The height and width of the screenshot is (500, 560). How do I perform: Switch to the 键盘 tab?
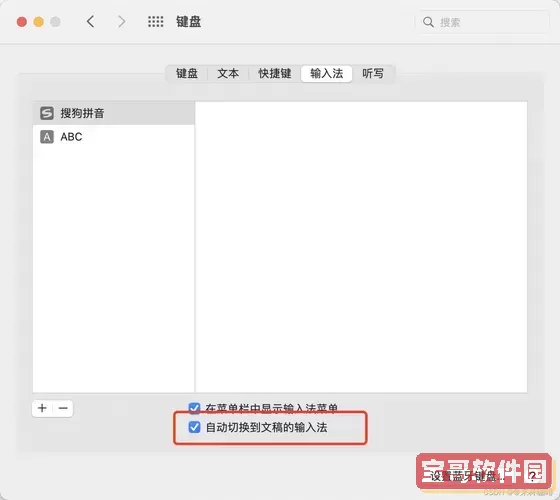click(x=187, y=74)
